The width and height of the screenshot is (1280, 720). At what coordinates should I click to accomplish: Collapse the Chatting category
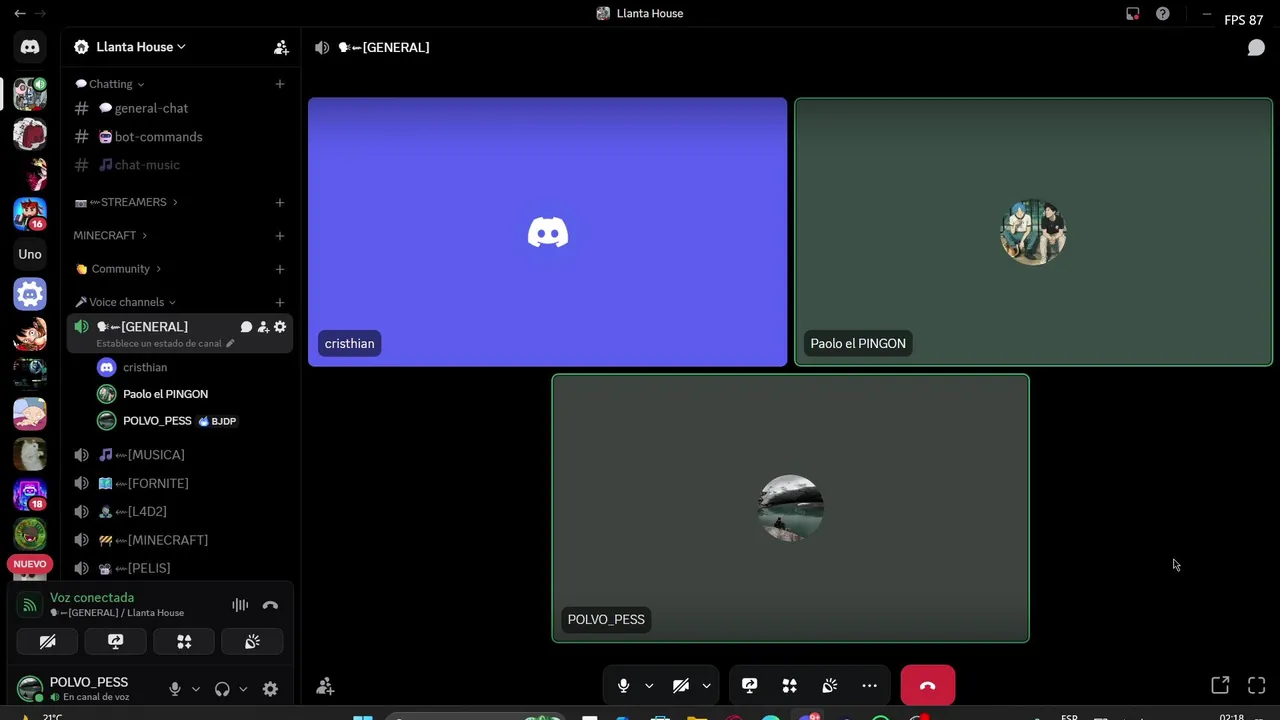[110, 84]
